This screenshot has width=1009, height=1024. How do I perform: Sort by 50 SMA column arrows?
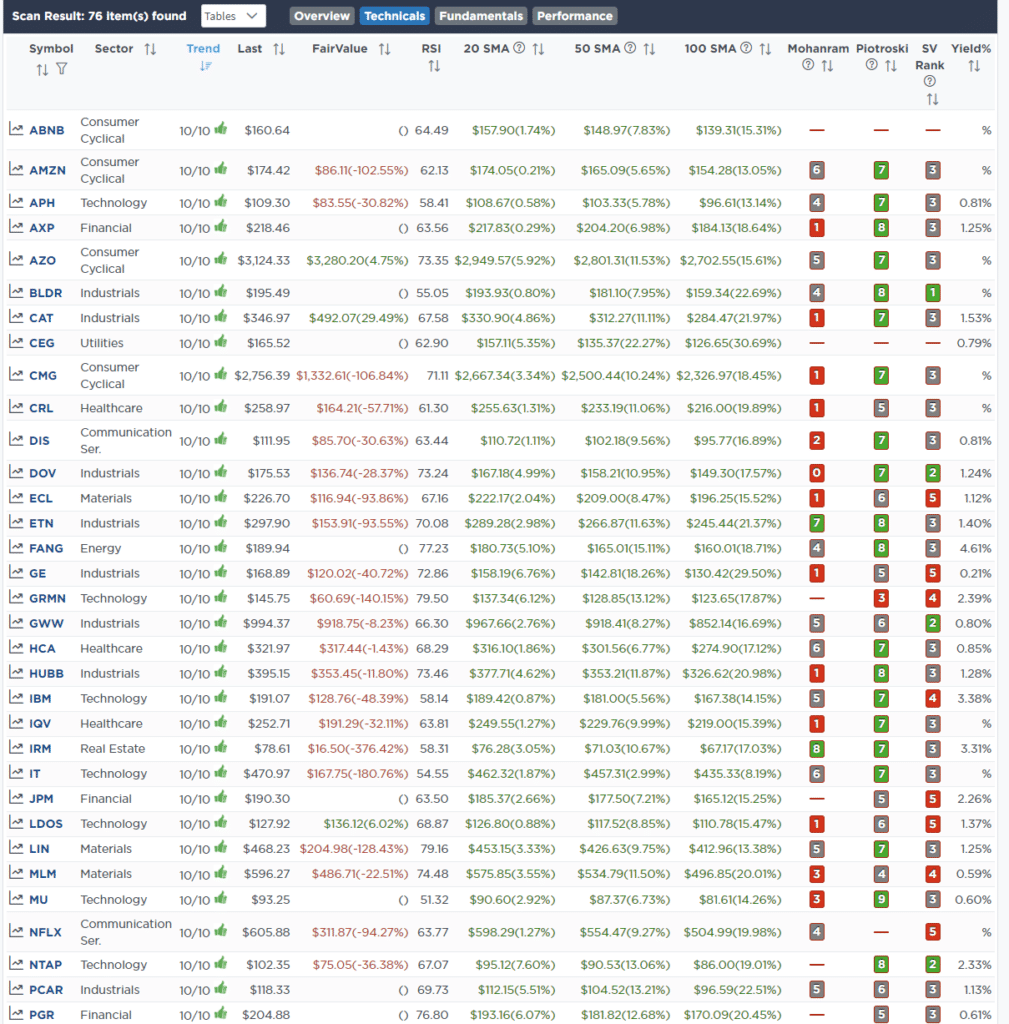(649, 49)
